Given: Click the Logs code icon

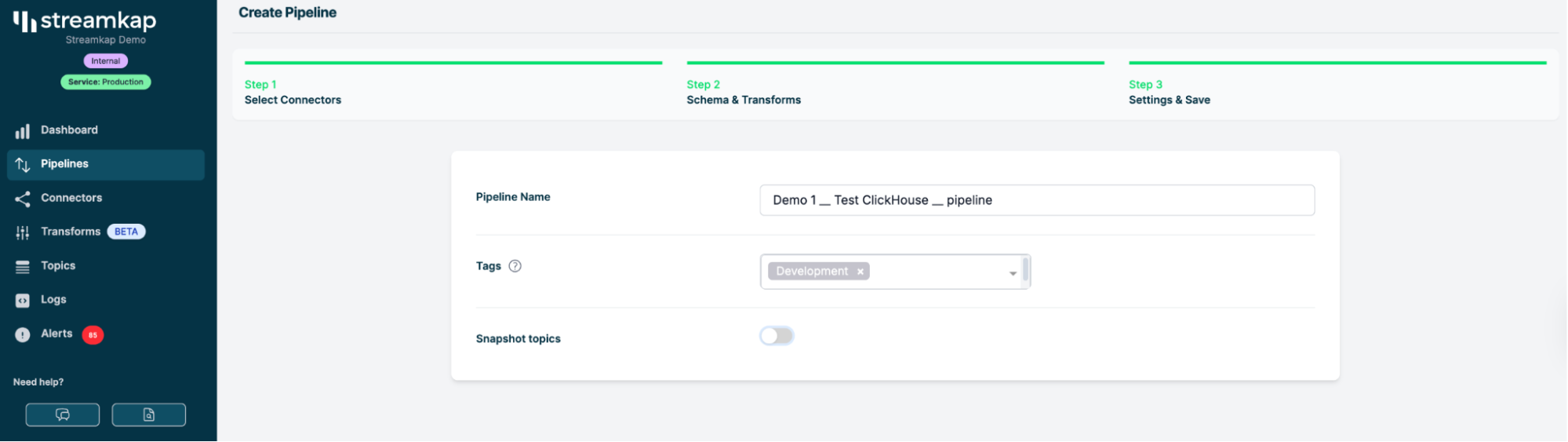Looking at the screenshot, I should (x=23, y=301).
